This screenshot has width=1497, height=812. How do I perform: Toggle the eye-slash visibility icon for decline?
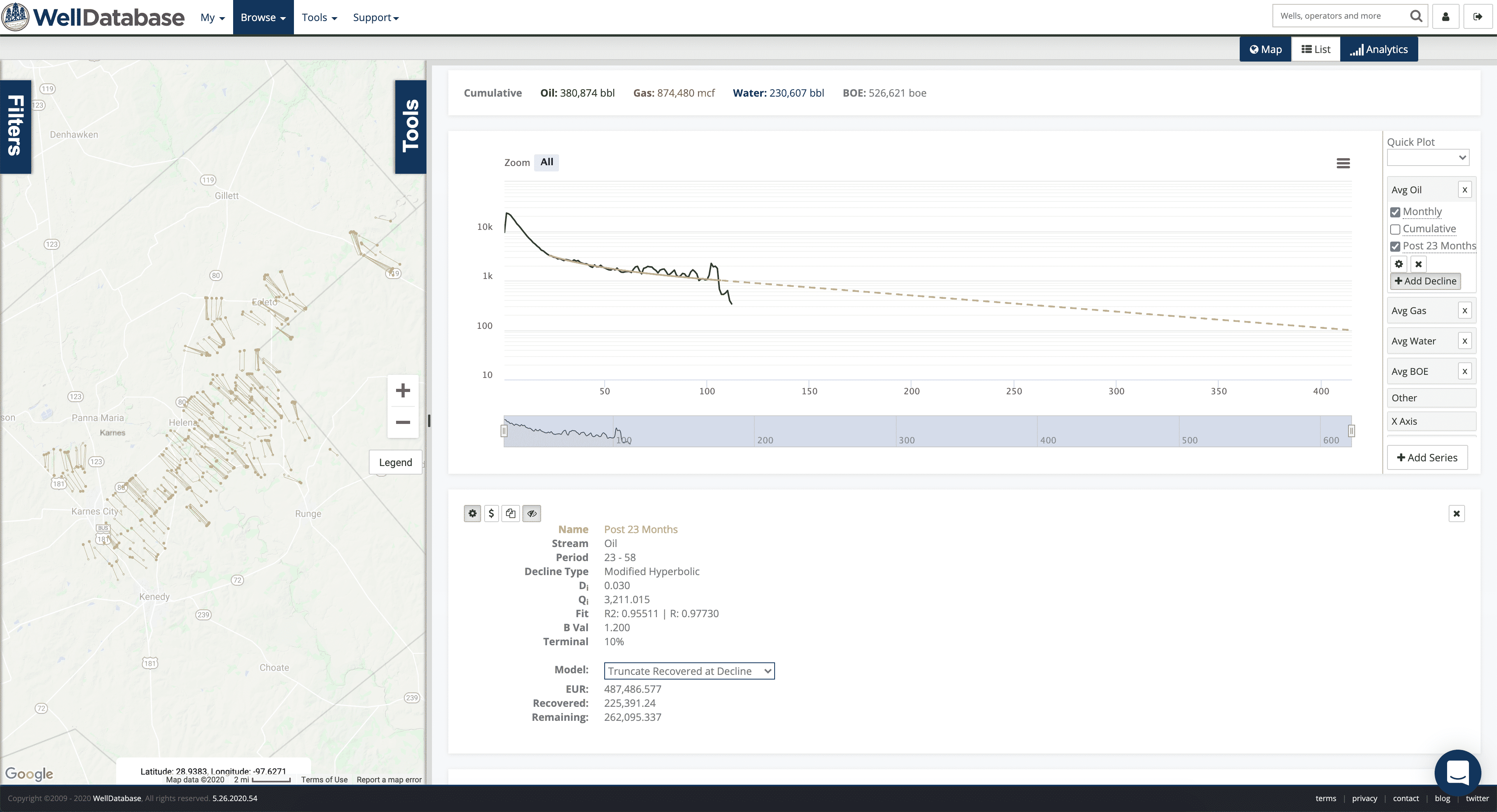pos(532,514)
